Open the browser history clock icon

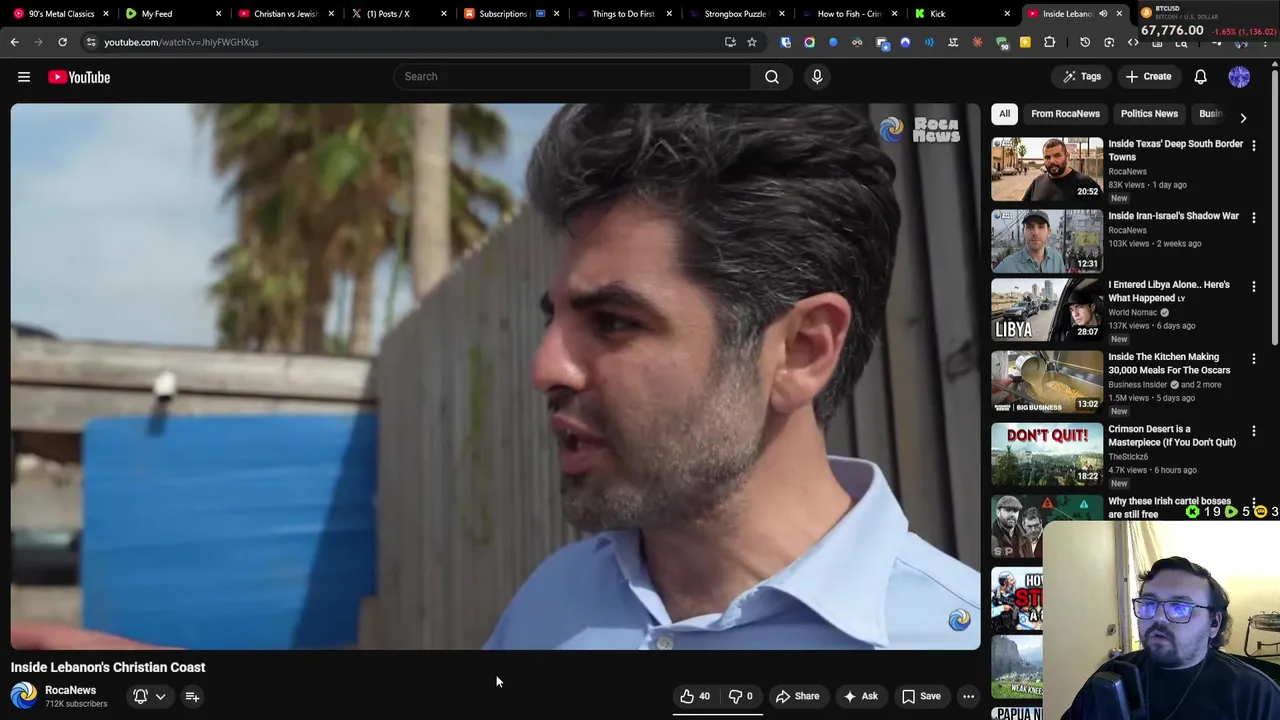(x=1085, y=42)
